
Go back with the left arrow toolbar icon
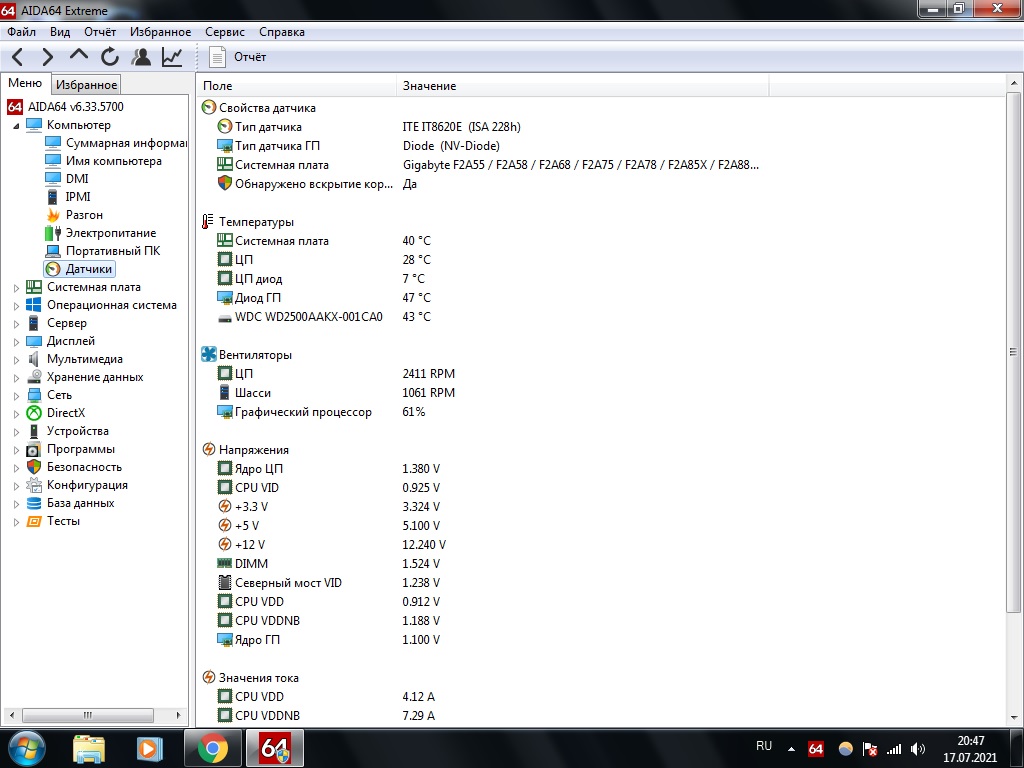[x=18, y=57]
